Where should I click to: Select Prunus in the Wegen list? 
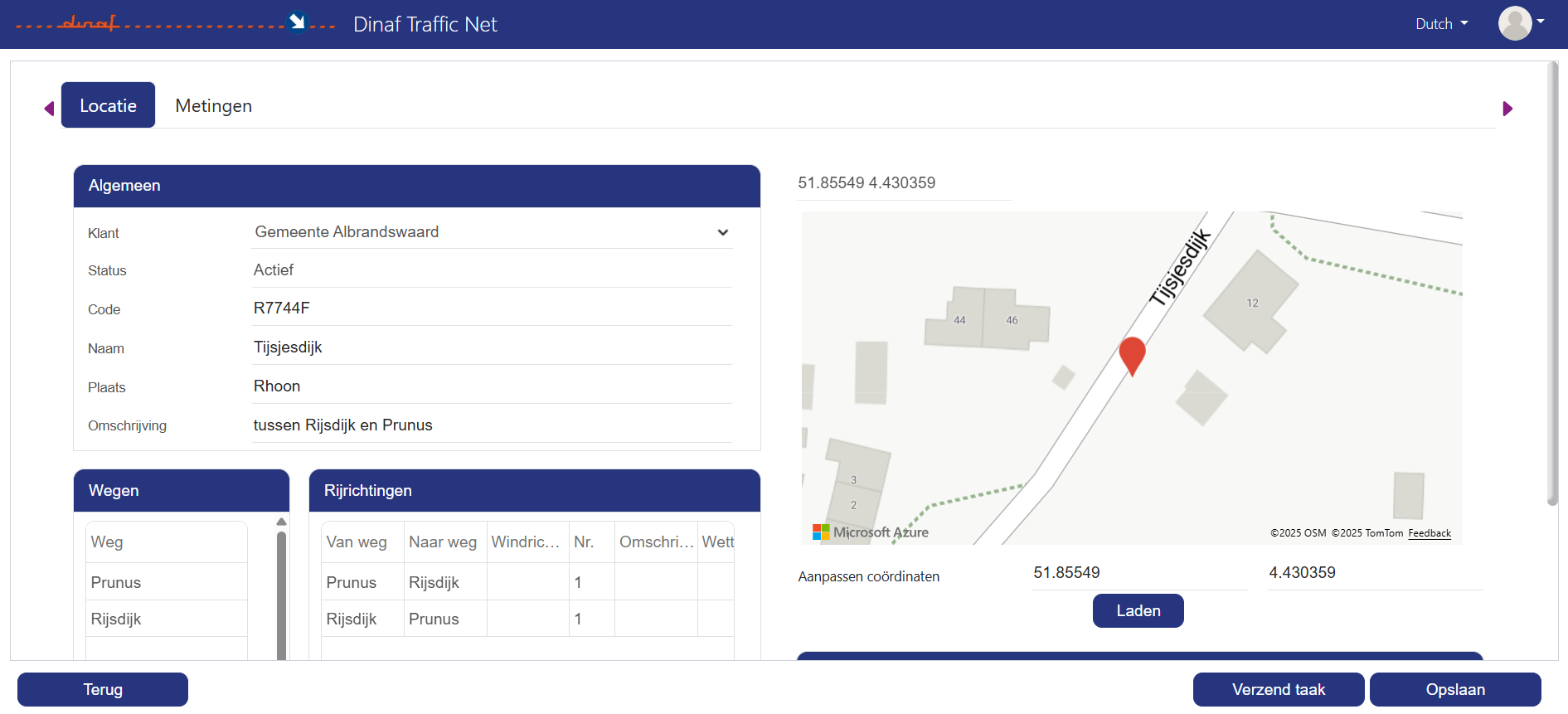167,582
